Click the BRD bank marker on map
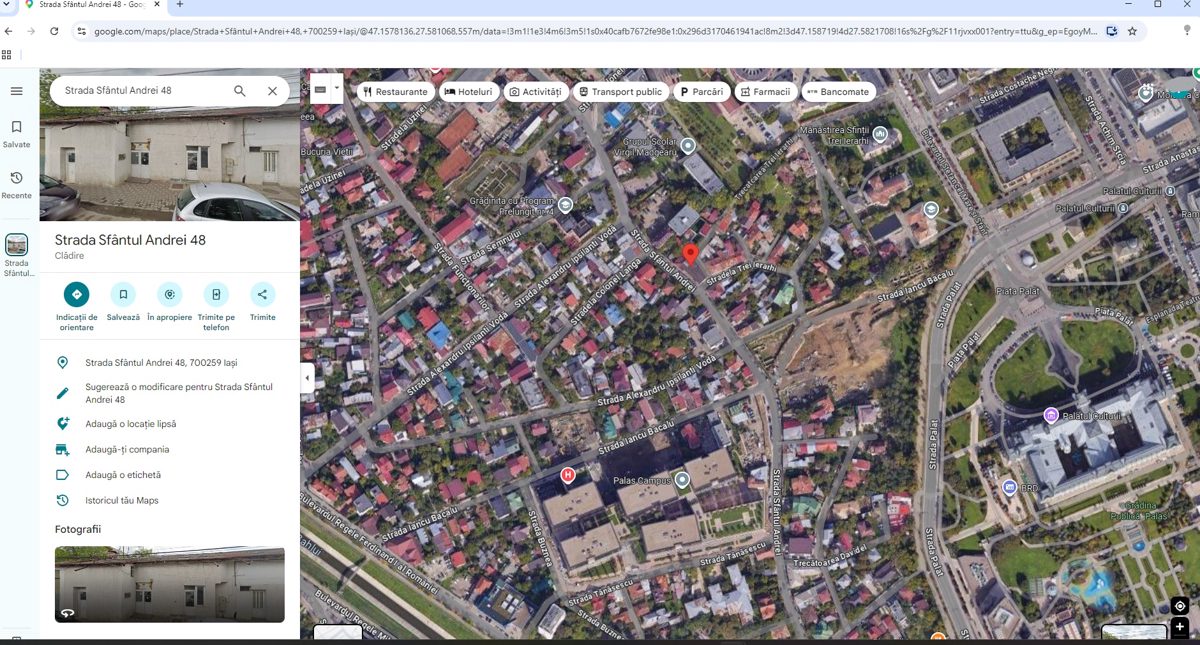 [1009, 487]
